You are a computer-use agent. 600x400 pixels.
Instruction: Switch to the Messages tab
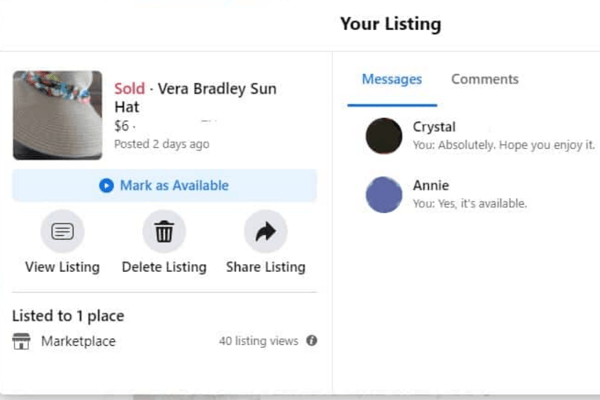(x=392, y=79)
